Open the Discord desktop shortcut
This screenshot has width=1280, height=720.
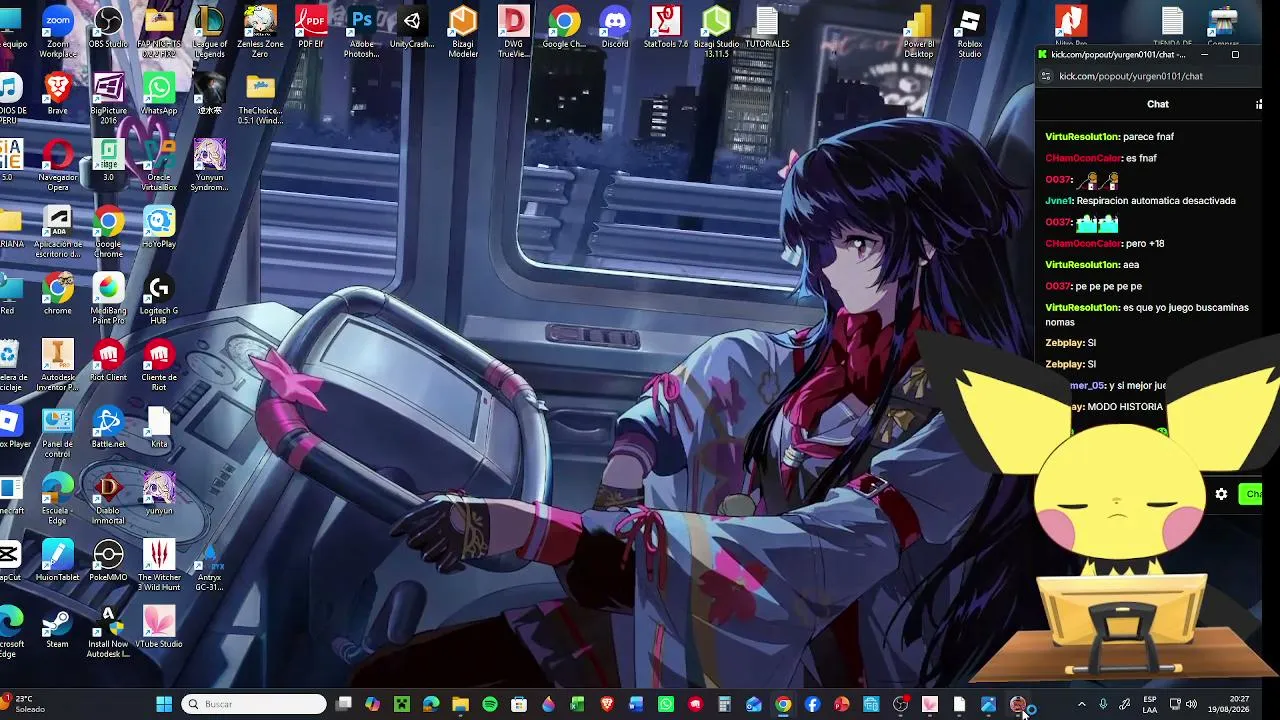(615, 28)
